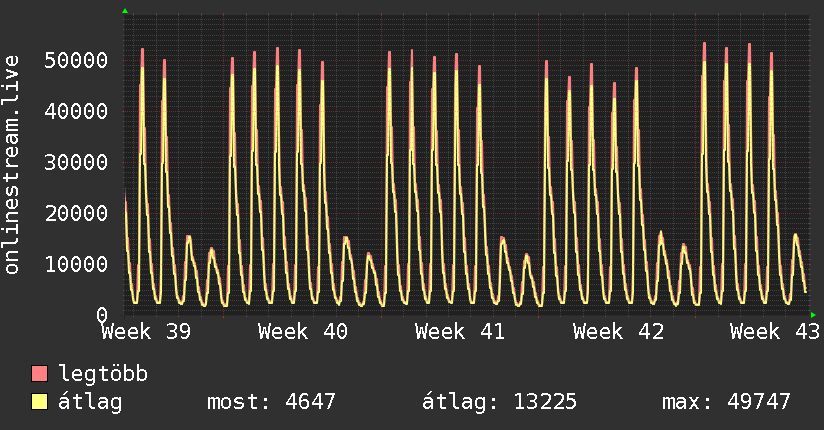Click the Week 43 axis label
824x430 pixels.
click(775, 332)
